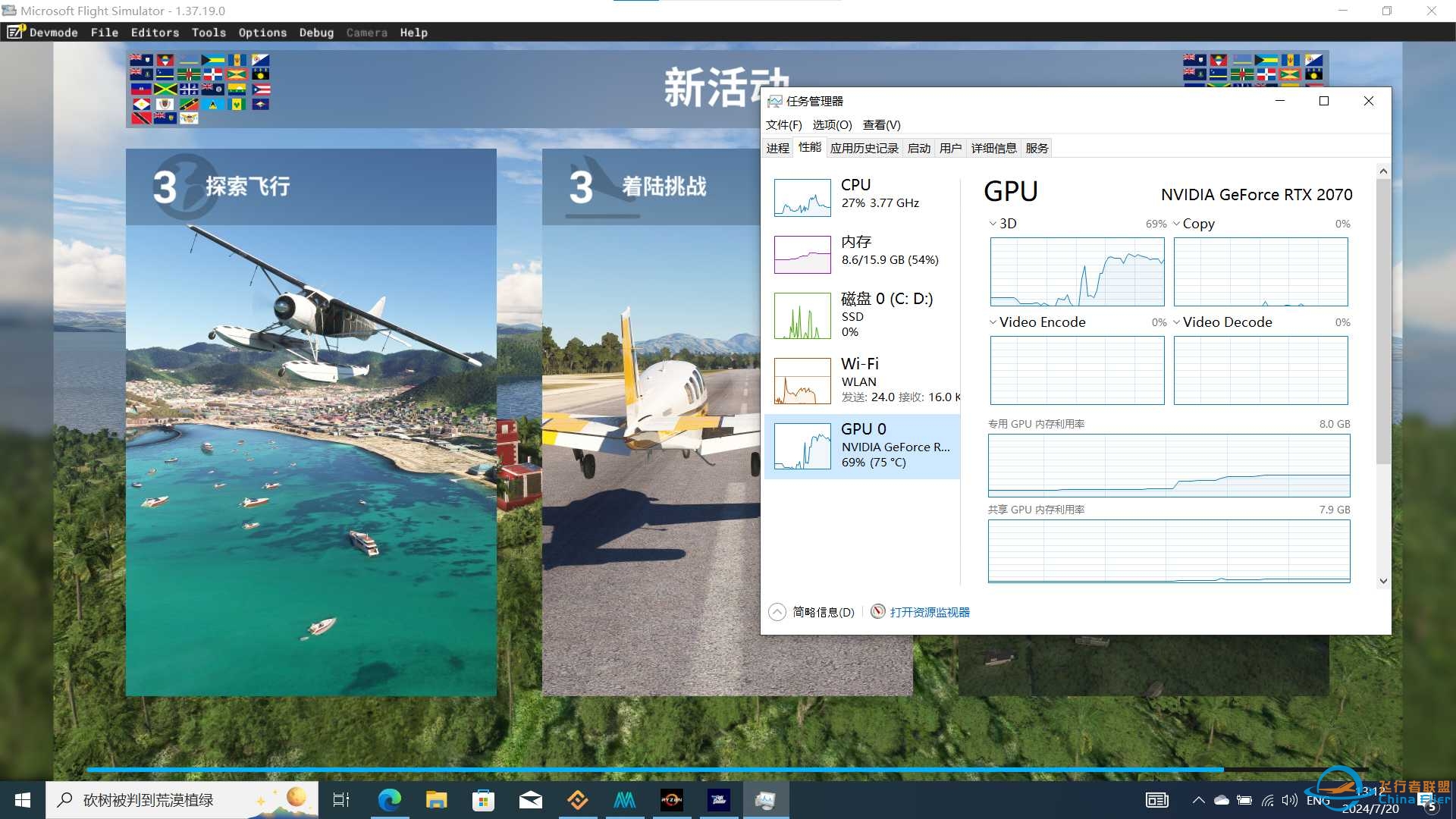Screen dimensions: 1456x819
Task: Maximize the Task Manager window
Action: click(1324, 101)
